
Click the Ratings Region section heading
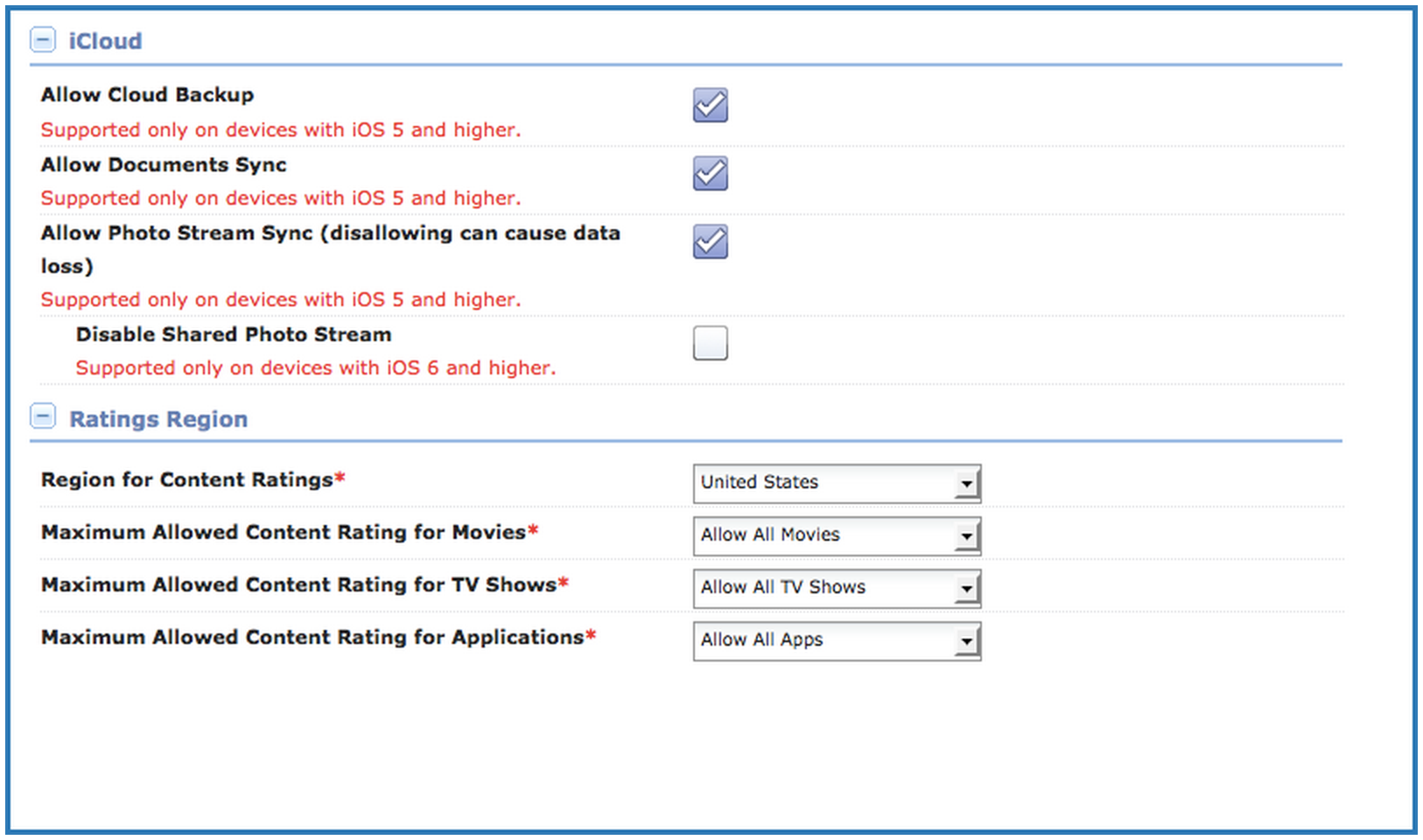(x=157, y=418)
